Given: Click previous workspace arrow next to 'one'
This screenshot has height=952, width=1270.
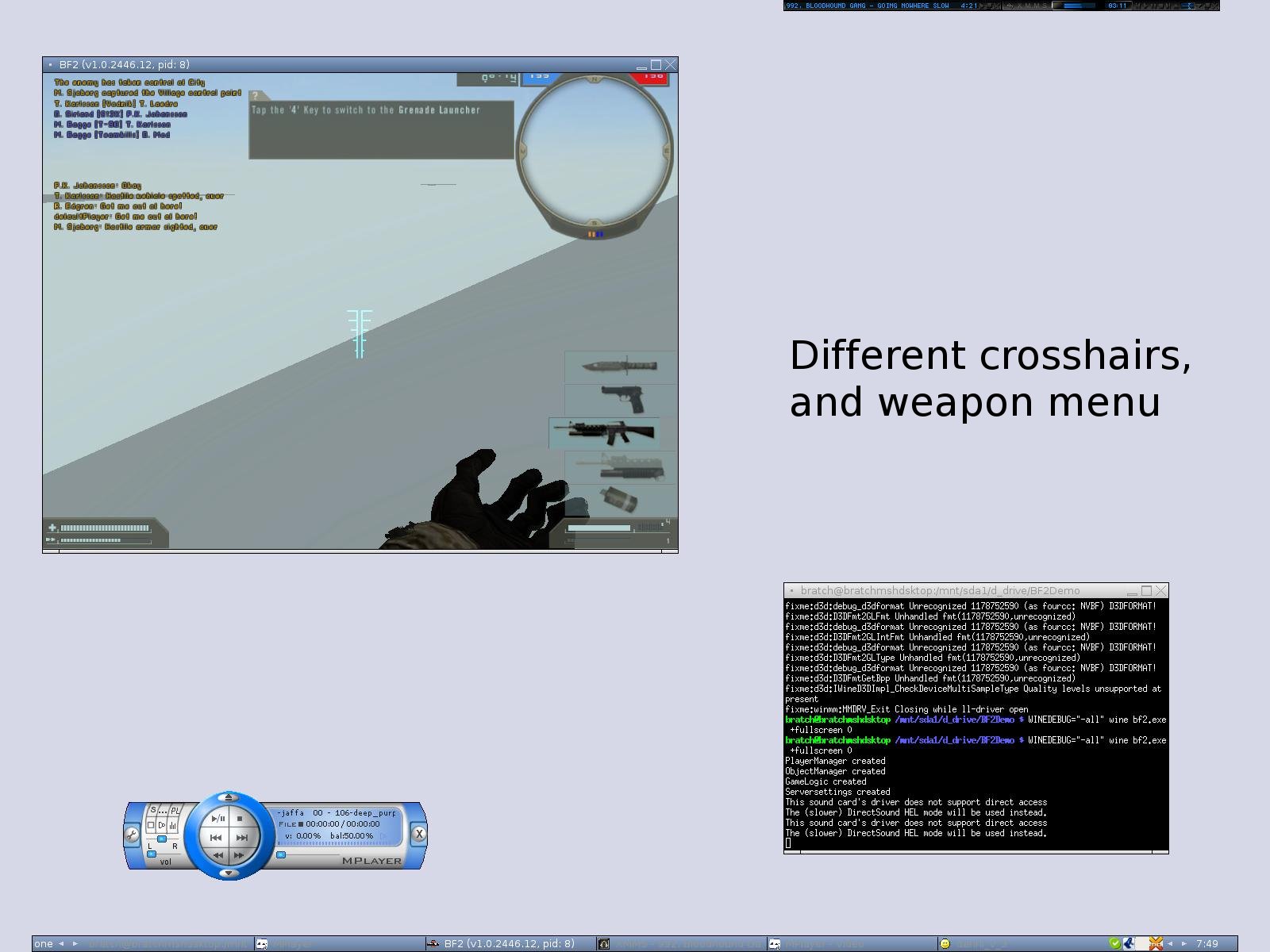Looking at the screenshot, I should pos(61,943).
